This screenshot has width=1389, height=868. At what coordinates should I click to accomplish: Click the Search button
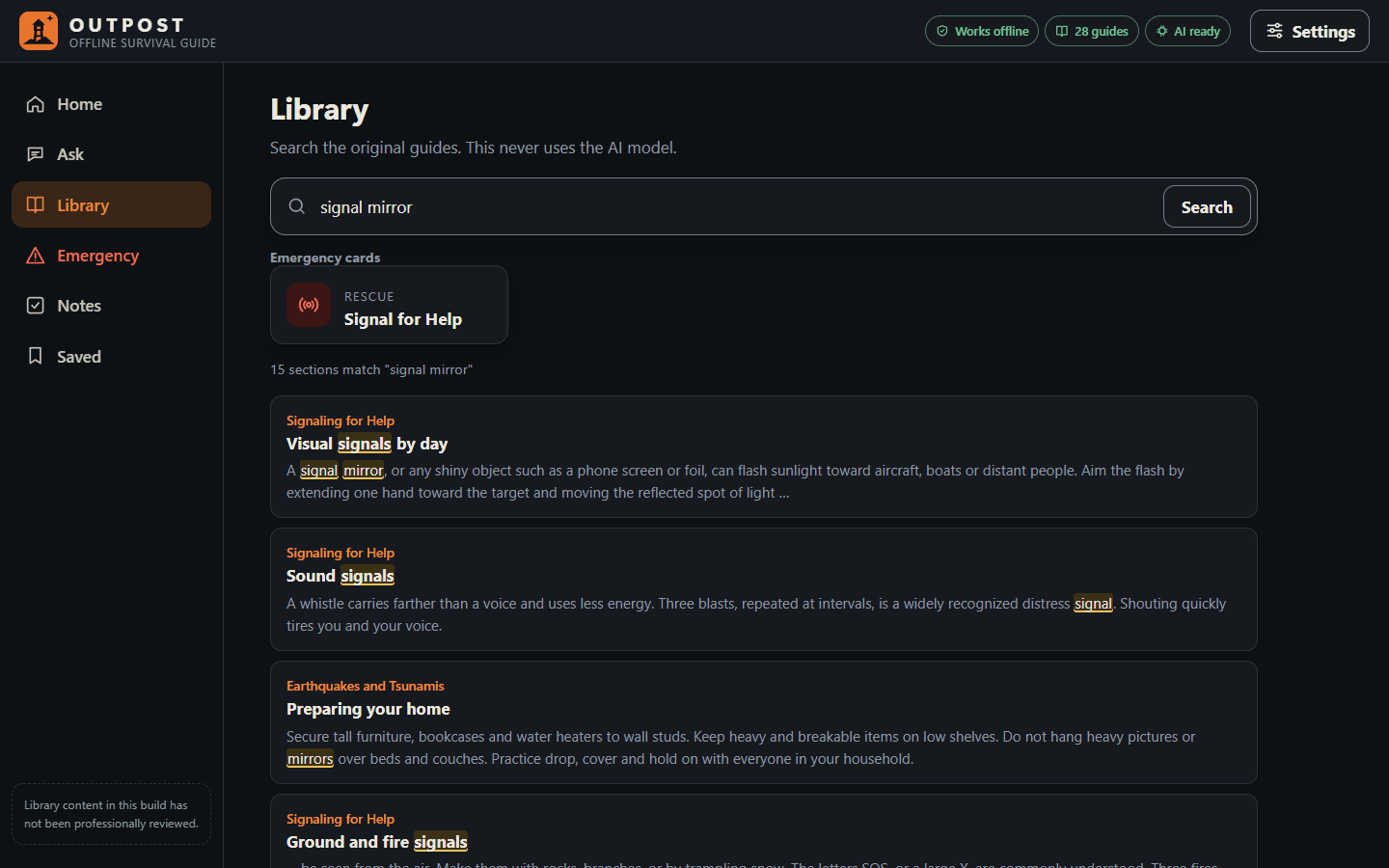(x=1207, y=206)
